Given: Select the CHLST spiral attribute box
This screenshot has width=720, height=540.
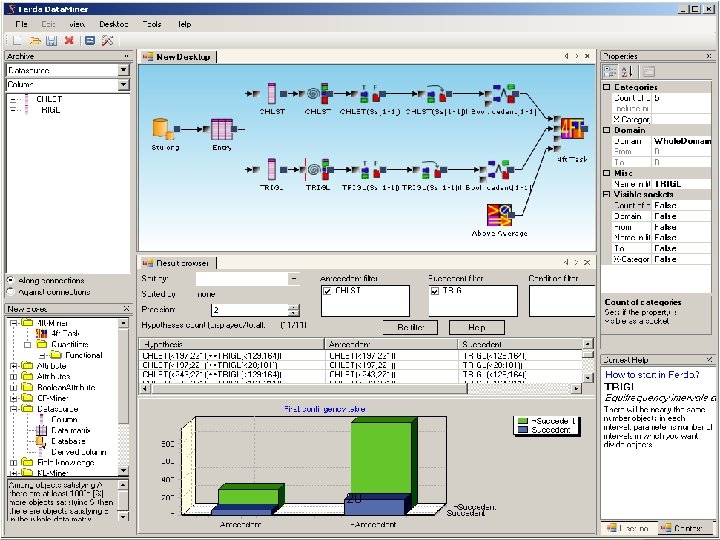Looking at the screenshot, I should point(317,94).
